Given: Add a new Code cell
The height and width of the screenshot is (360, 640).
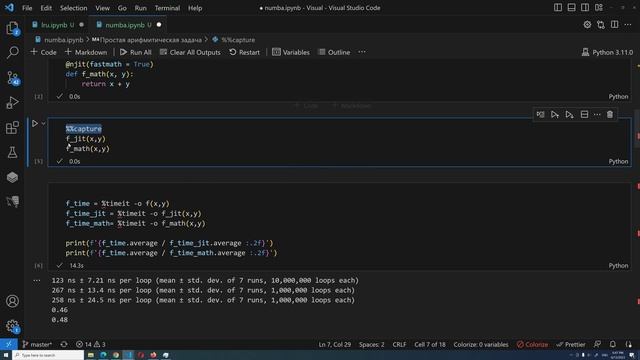Looking at the screenshot, I should pyautogui.click(x=43, y=52).
